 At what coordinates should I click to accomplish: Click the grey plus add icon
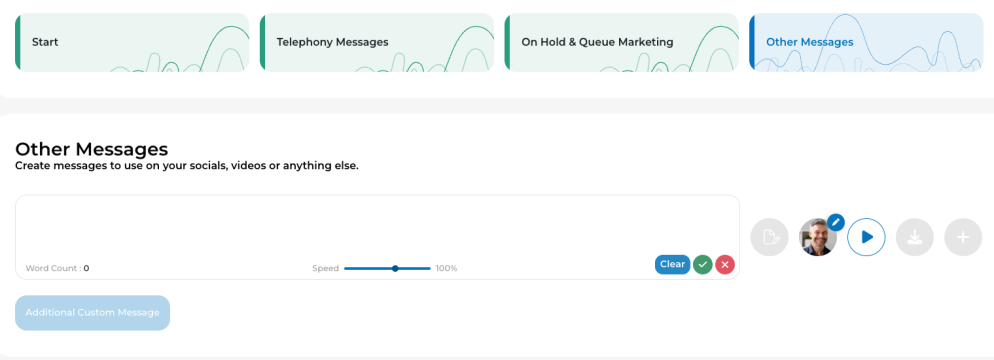click(963, 237)
